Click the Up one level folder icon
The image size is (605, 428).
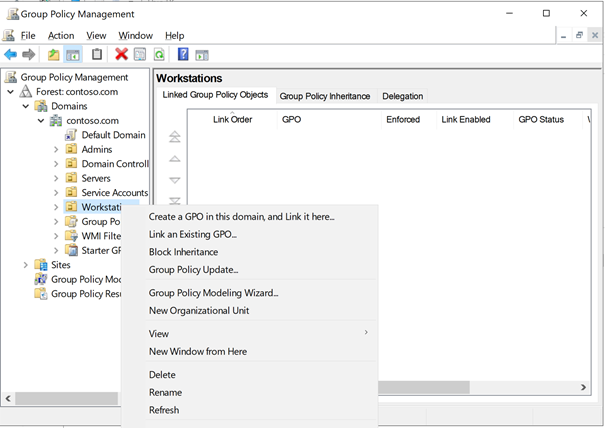[54, 54]
